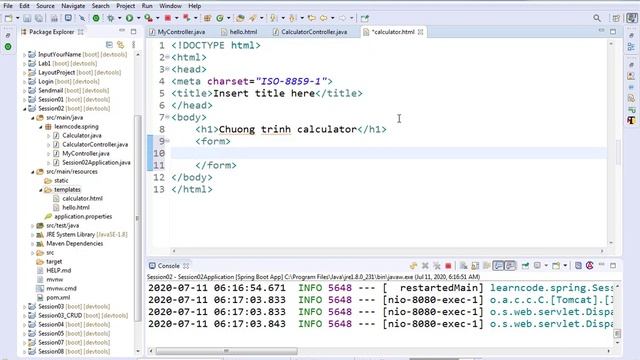Expand the Session03_CRUD project

24,316
